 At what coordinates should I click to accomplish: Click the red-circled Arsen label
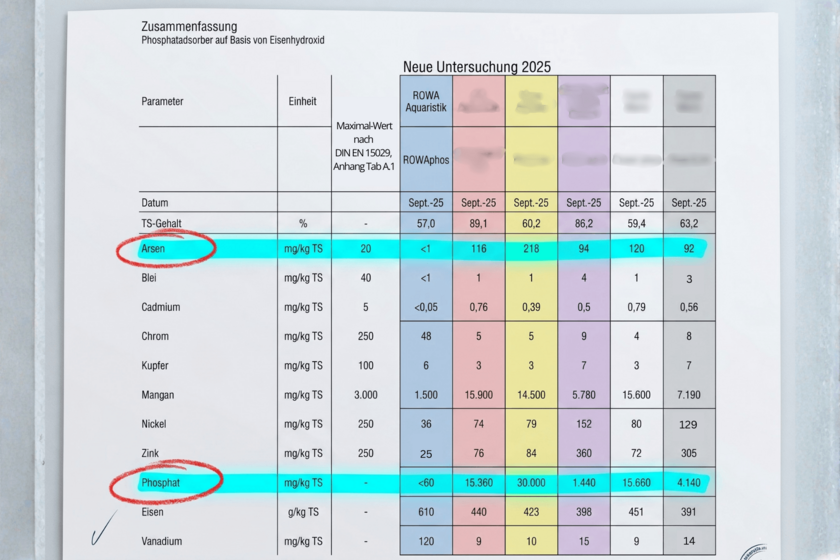(x=153, y=249)
